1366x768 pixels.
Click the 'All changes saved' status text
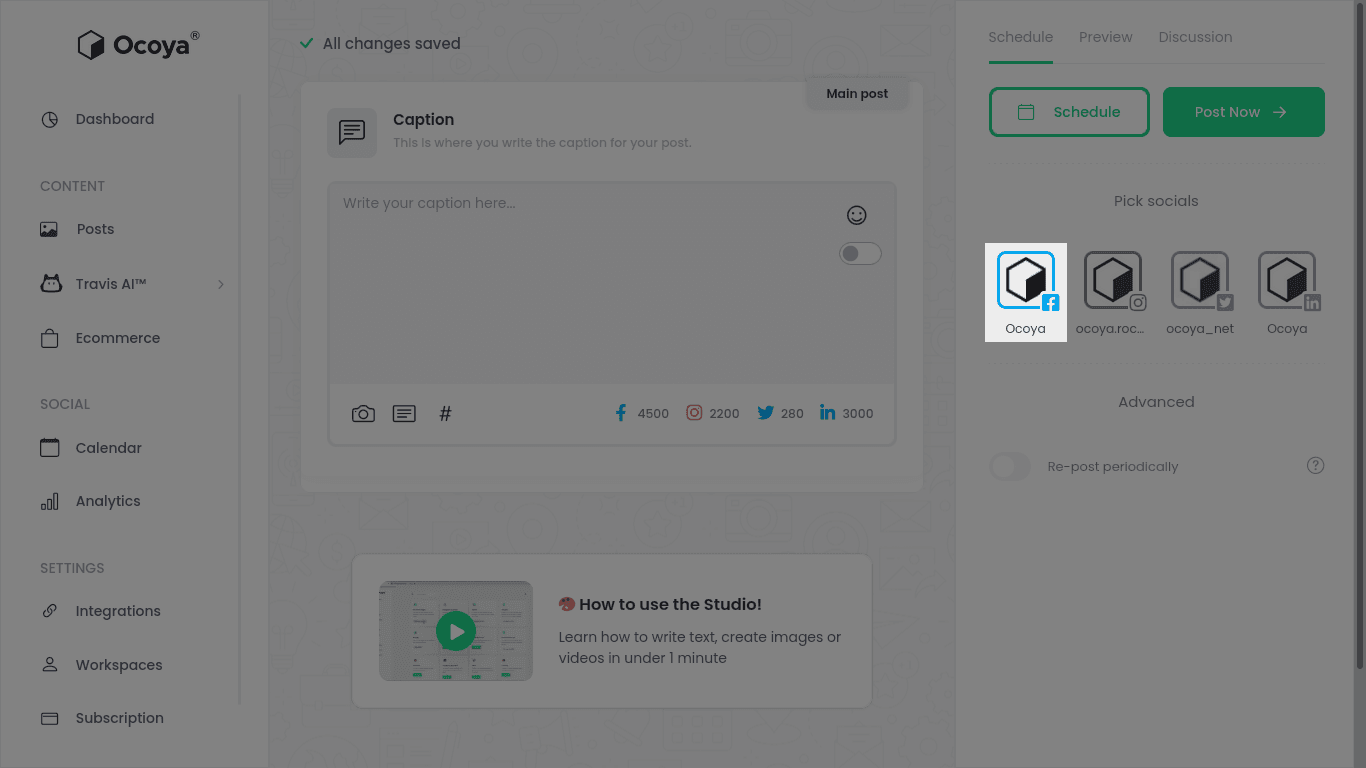[x=391, y=44]
